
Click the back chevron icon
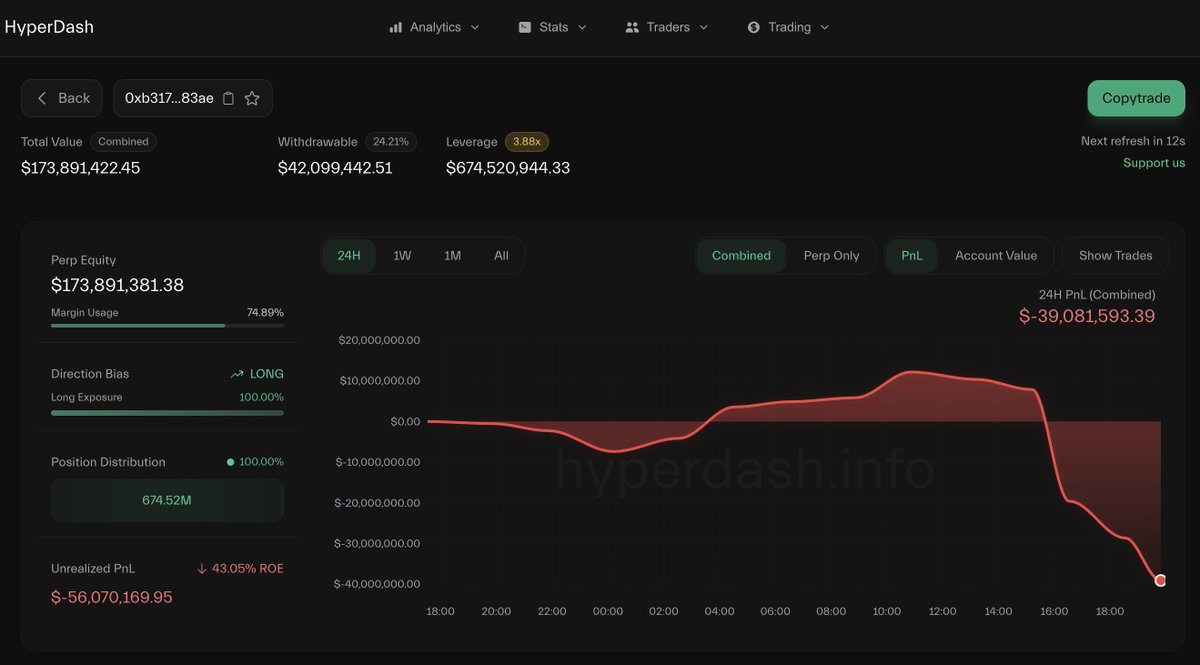point(44,98)
